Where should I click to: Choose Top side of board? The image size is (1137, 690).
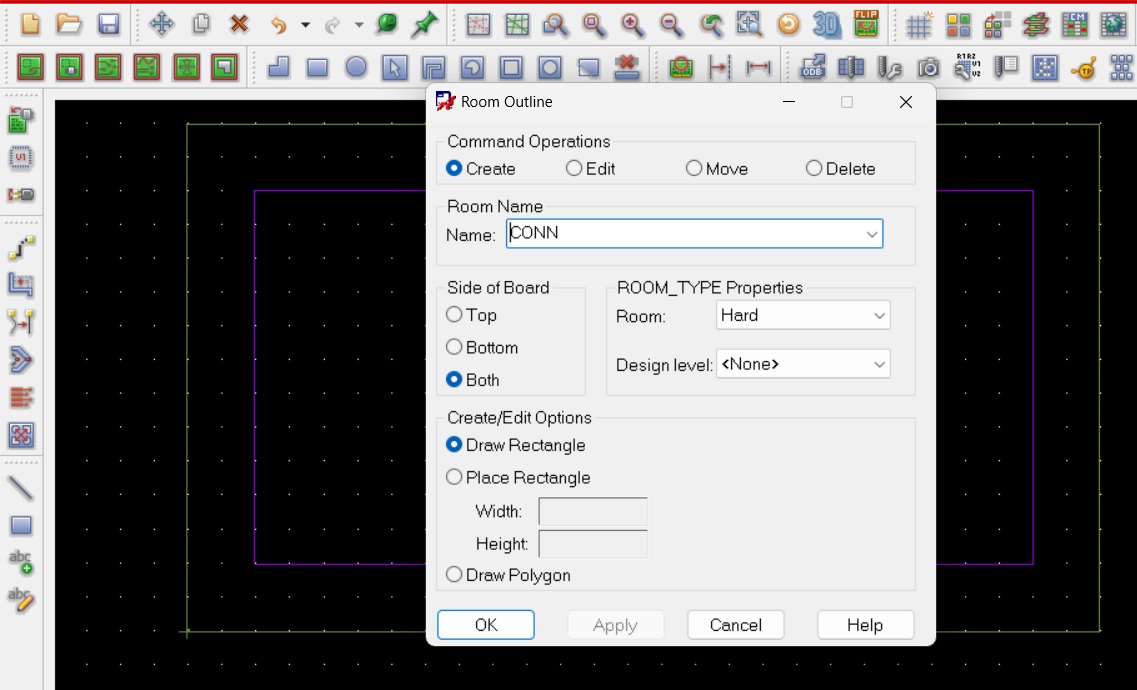coord(455,315)
